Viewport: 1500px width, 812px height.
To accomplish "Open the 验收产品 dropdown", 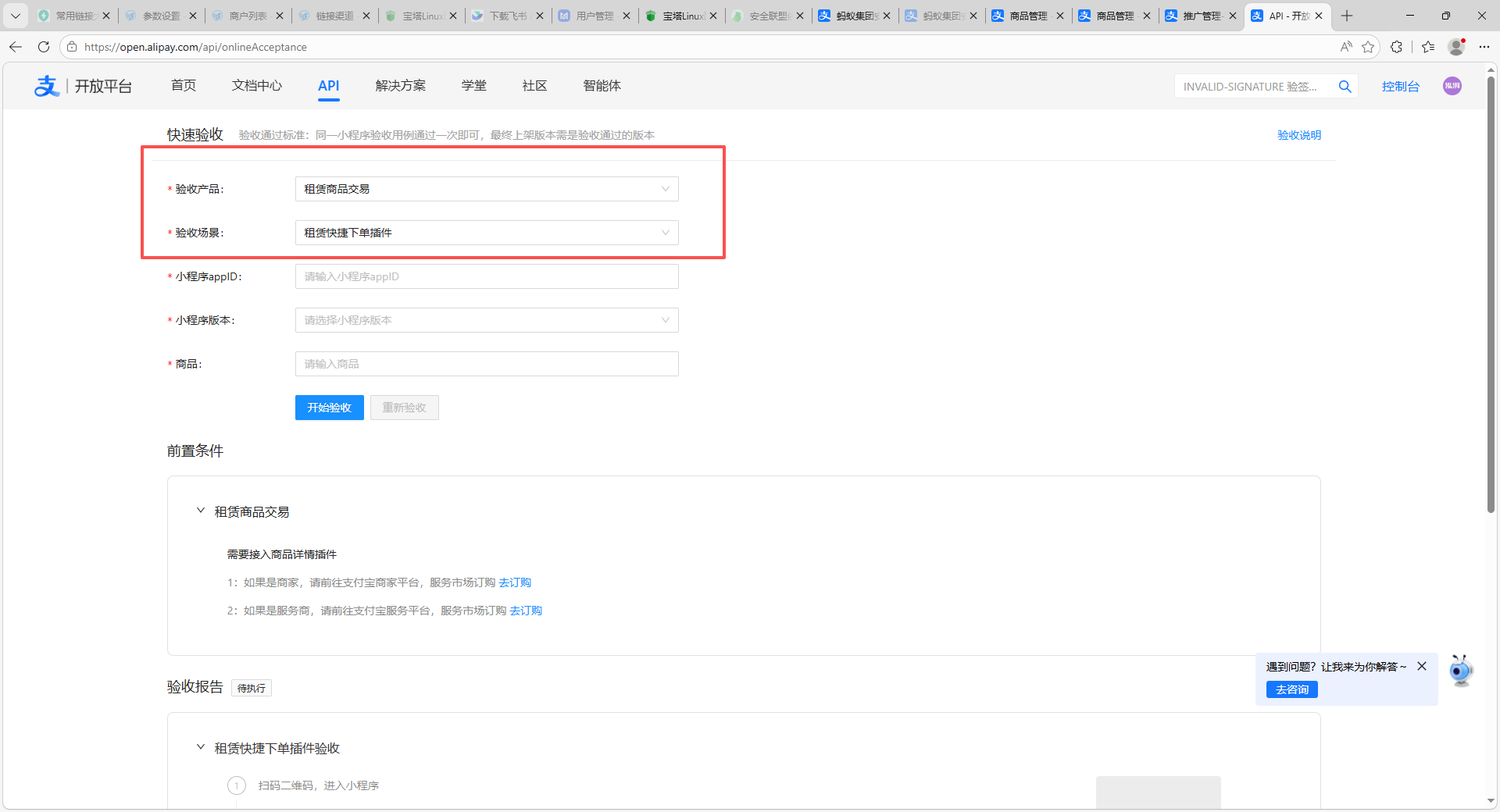I will tap(486, 189).
